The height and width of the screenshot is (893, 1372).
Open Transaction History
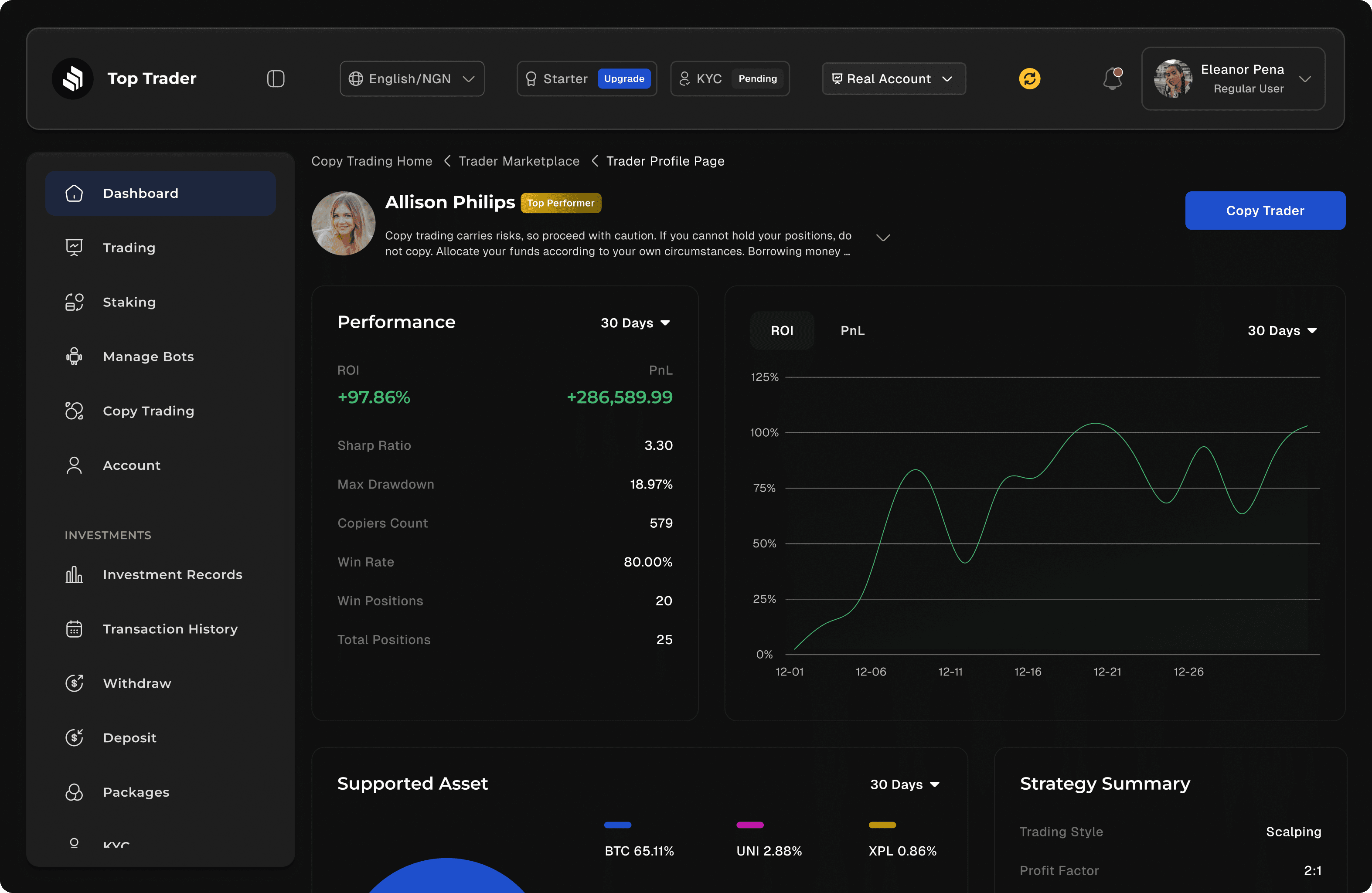[x=170, y=628]
